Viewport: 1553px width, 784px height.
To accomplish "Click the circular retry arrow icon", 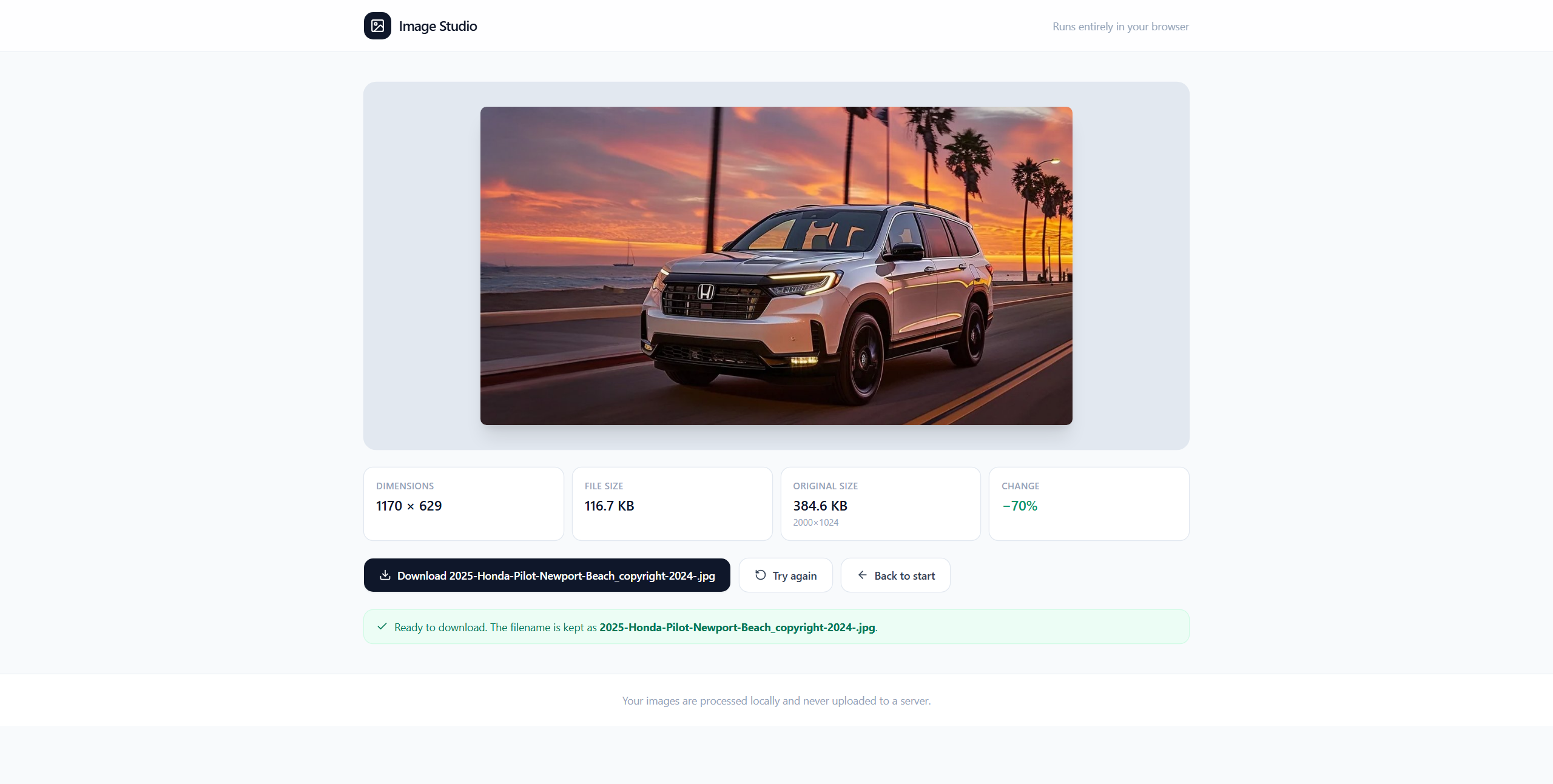I will pos(760,575).
